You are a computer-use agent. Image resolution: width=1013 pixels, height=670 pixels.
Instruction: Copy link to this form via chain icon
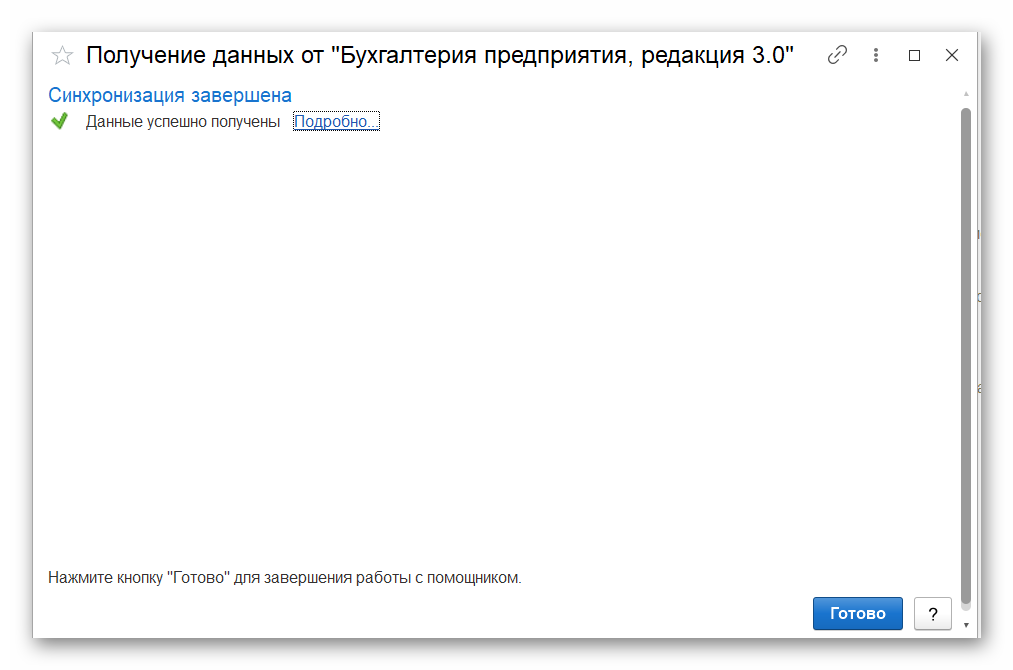coord(837,55)
